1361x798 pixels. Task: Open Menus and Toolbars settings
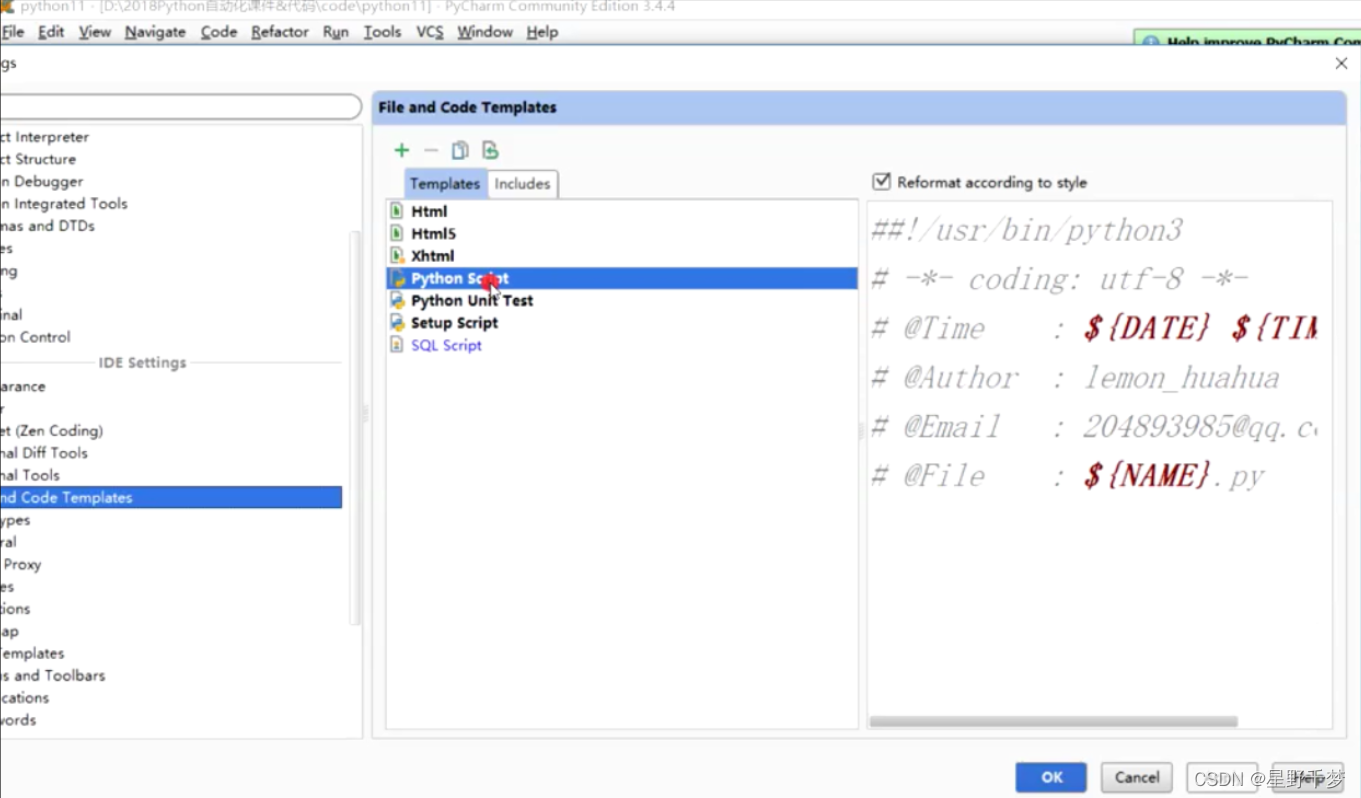(x=53, y=675)
